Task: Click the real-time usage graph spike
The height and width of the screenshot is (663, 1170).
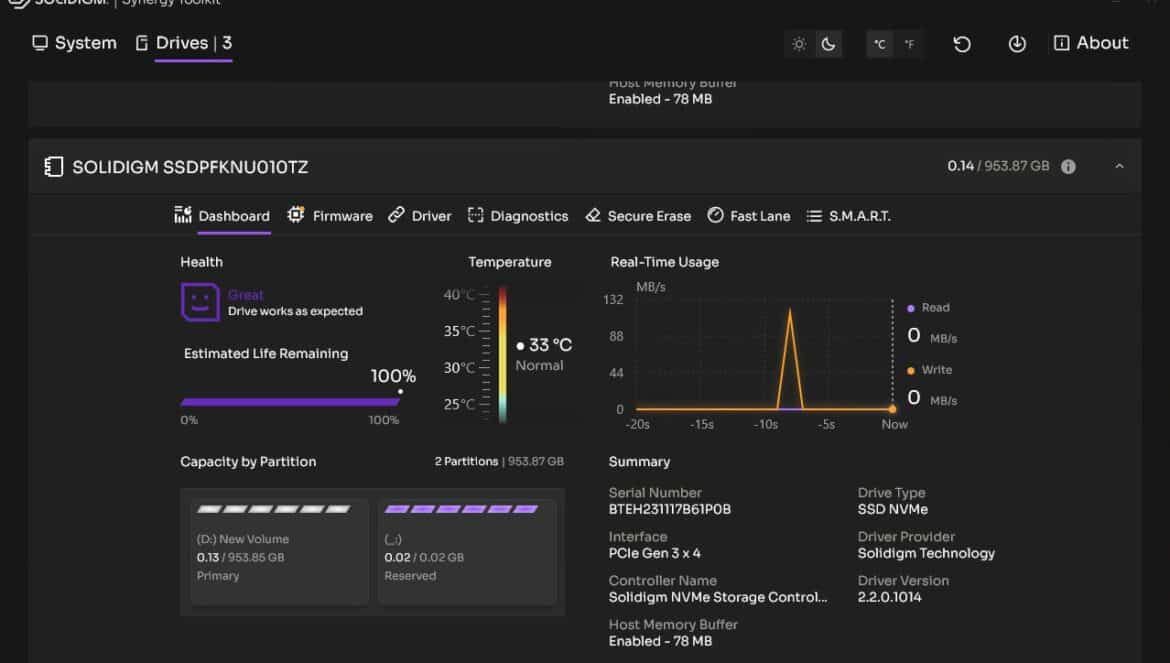Action: pyautogui.click(x=790, y=358)
